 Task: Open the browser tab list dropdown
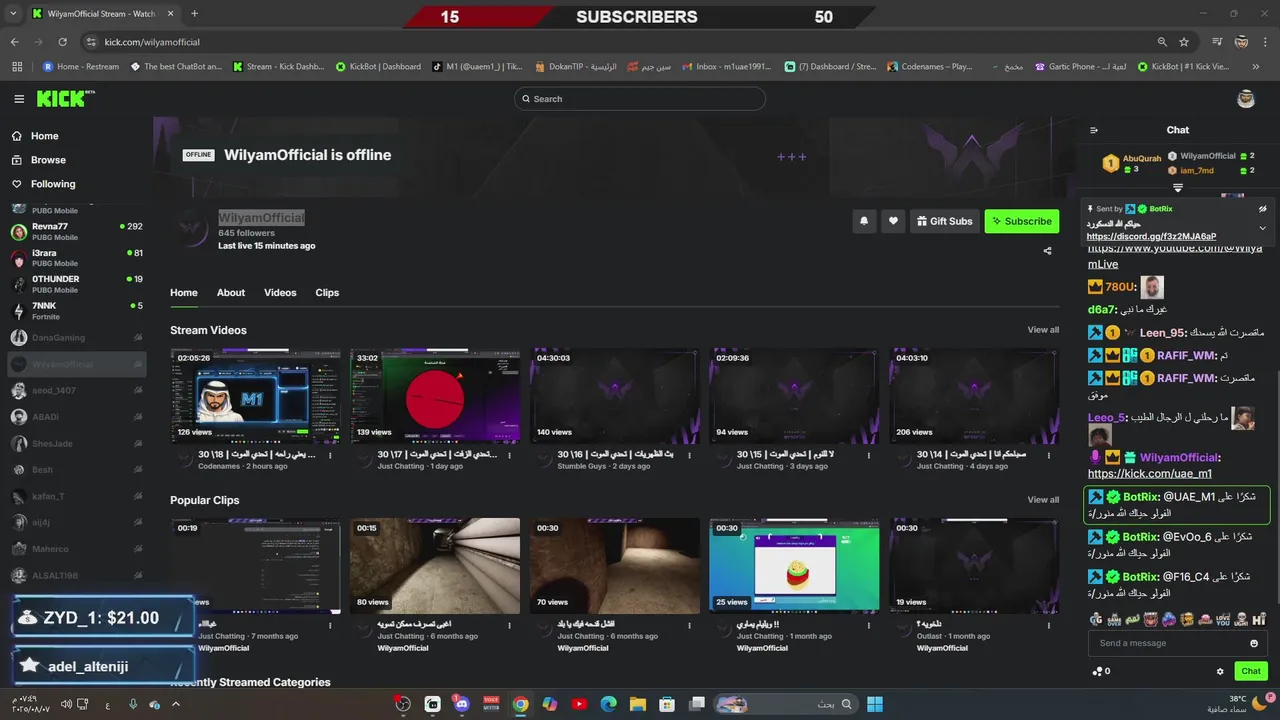pyautogui.click(x=12, y=14)
